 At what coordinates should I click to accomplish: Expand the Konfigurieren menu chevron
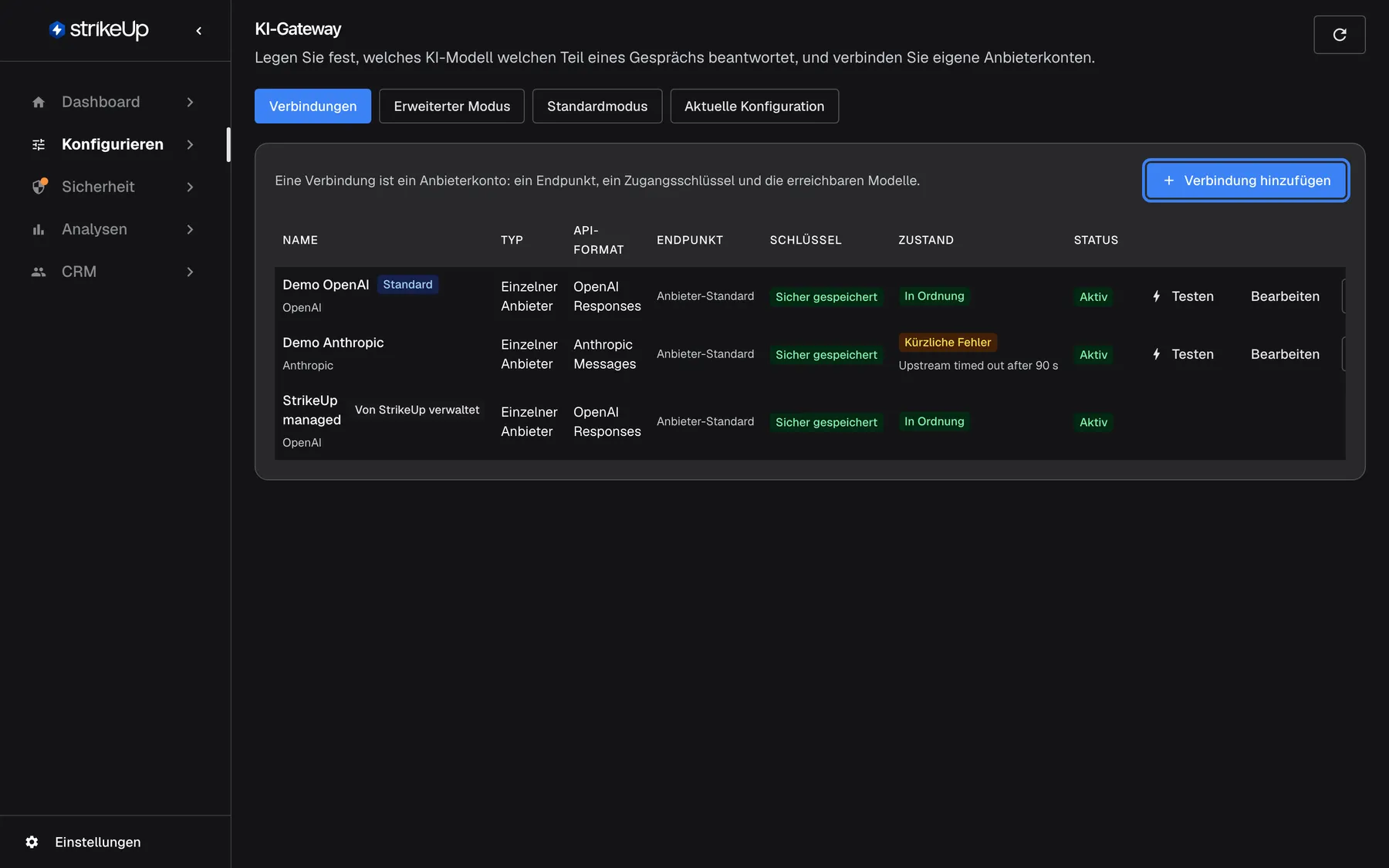(190, 144)
